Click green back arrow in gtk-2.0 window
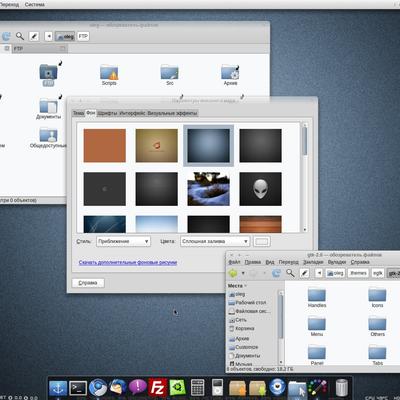The height and width of the screenshot is (400, 400). point(233,273)
